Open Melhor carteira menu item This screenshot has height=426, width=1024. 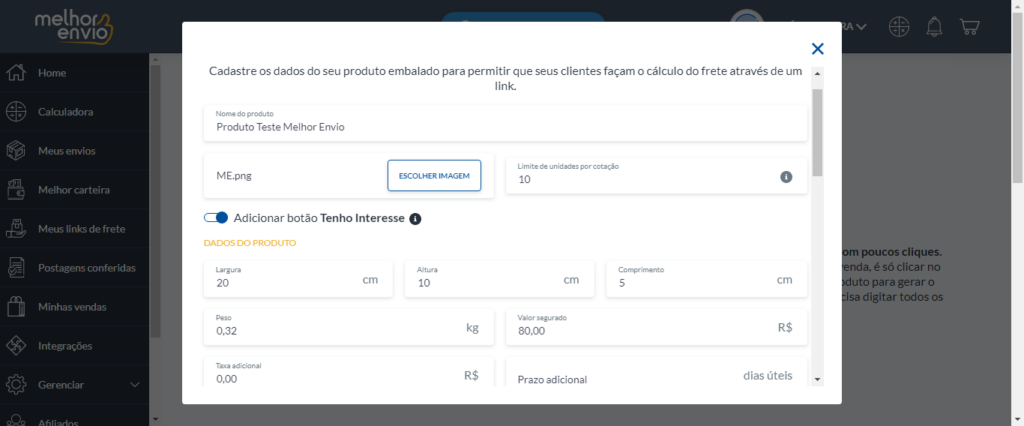[74, 190]
